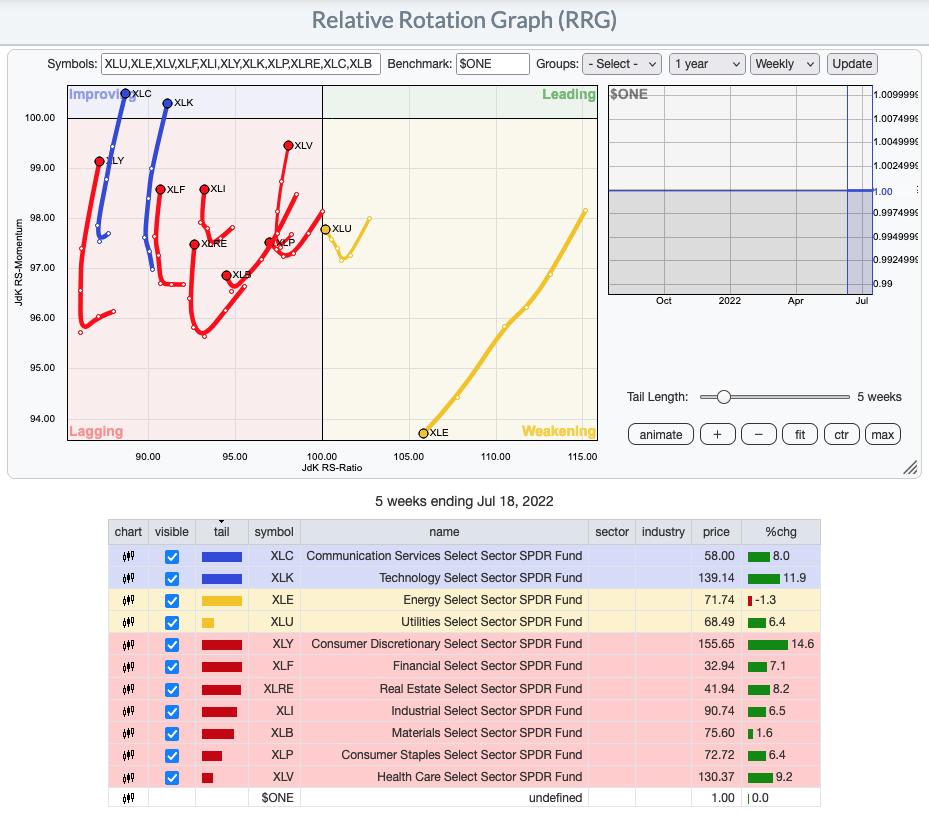Click the XLV data point on graph

click(288, 145)
